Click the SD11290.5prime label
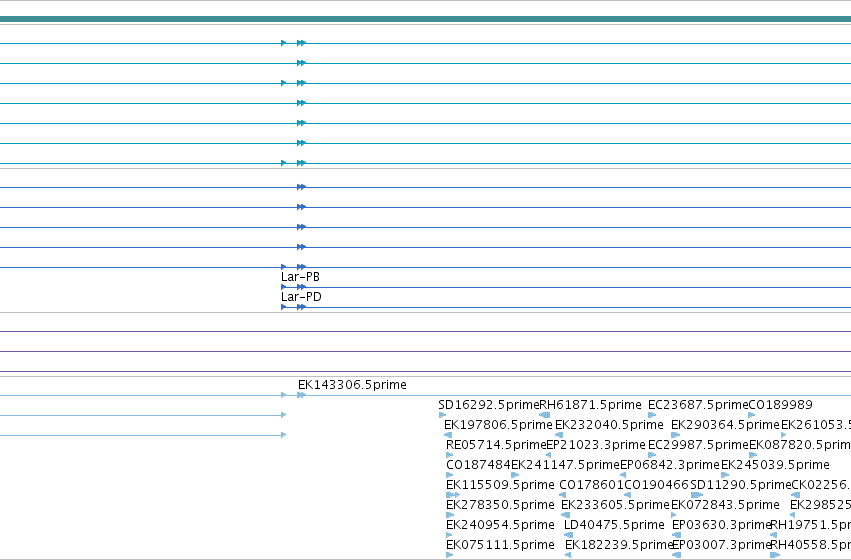This screenshot has width=851, height=560. [741, 485]
